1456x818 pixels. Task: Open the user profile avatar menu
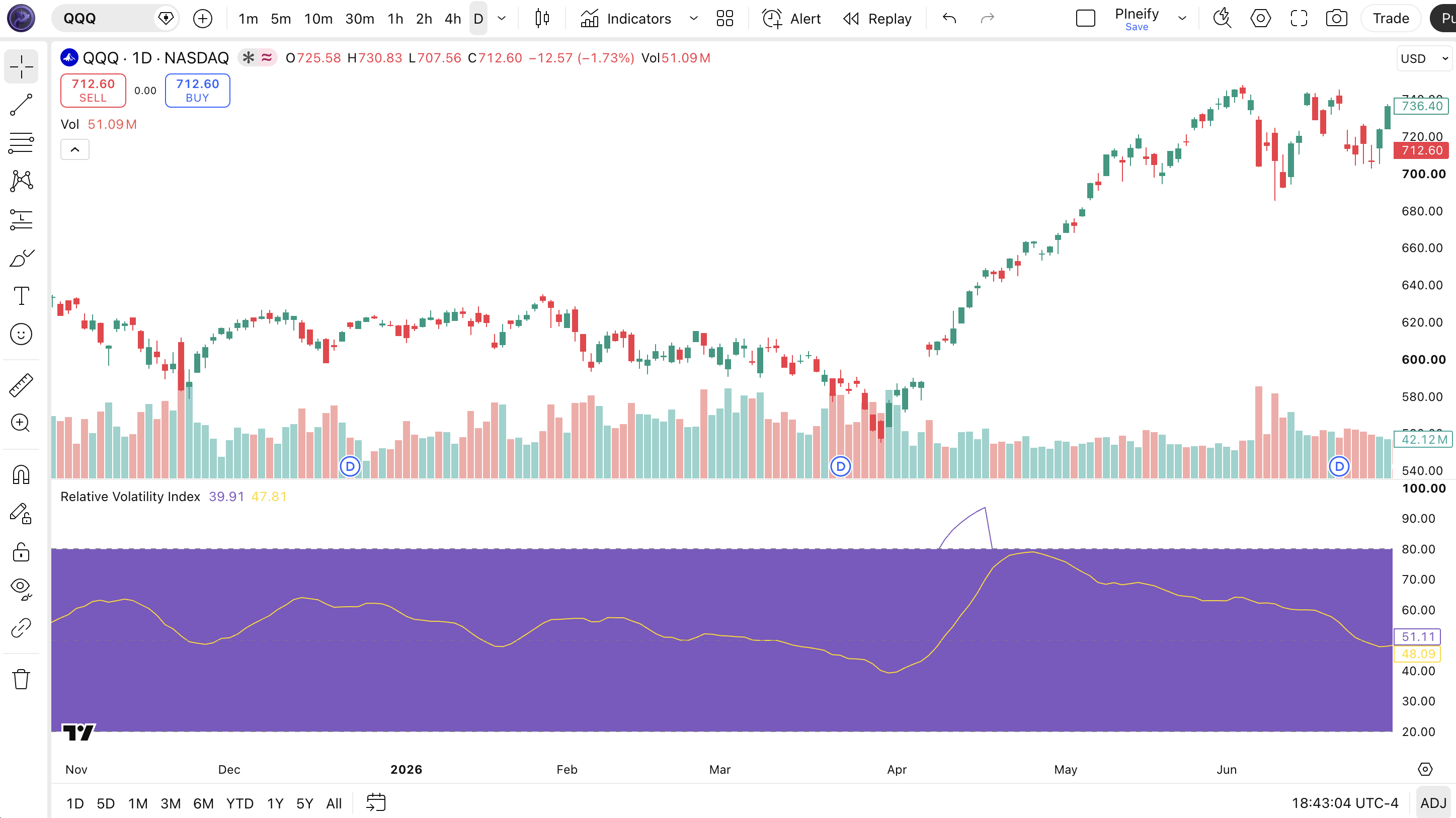(21, 18)
